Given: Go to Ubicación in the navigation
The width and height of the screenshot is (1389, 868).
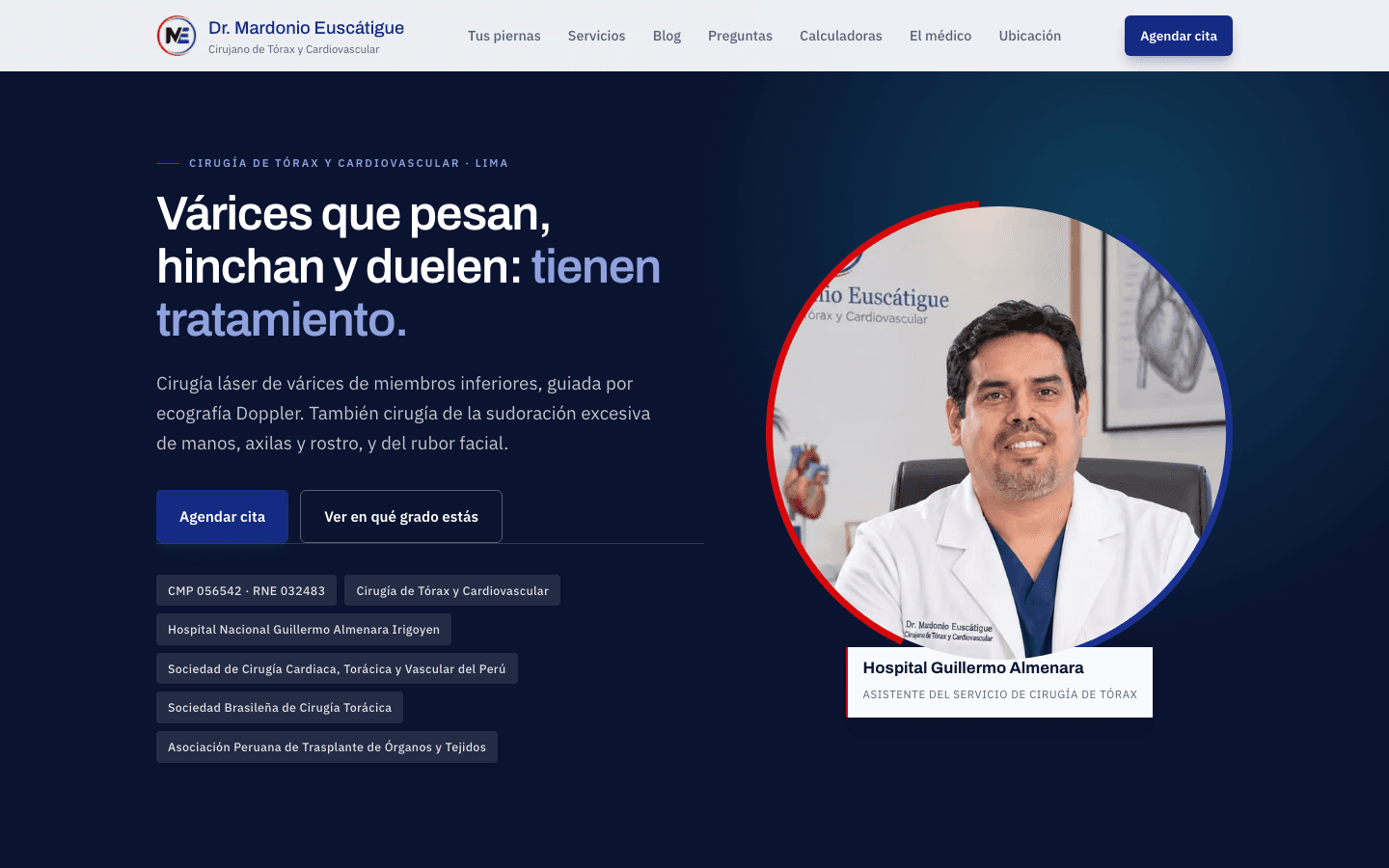Looking at the screenshot, I should (x=1030, y=36).
